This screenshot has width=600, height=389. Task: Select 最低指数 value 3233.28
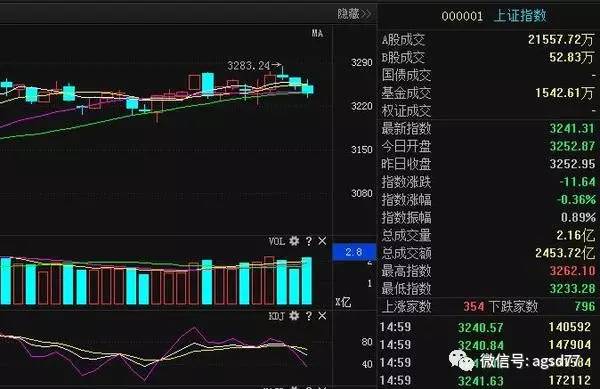572,288
